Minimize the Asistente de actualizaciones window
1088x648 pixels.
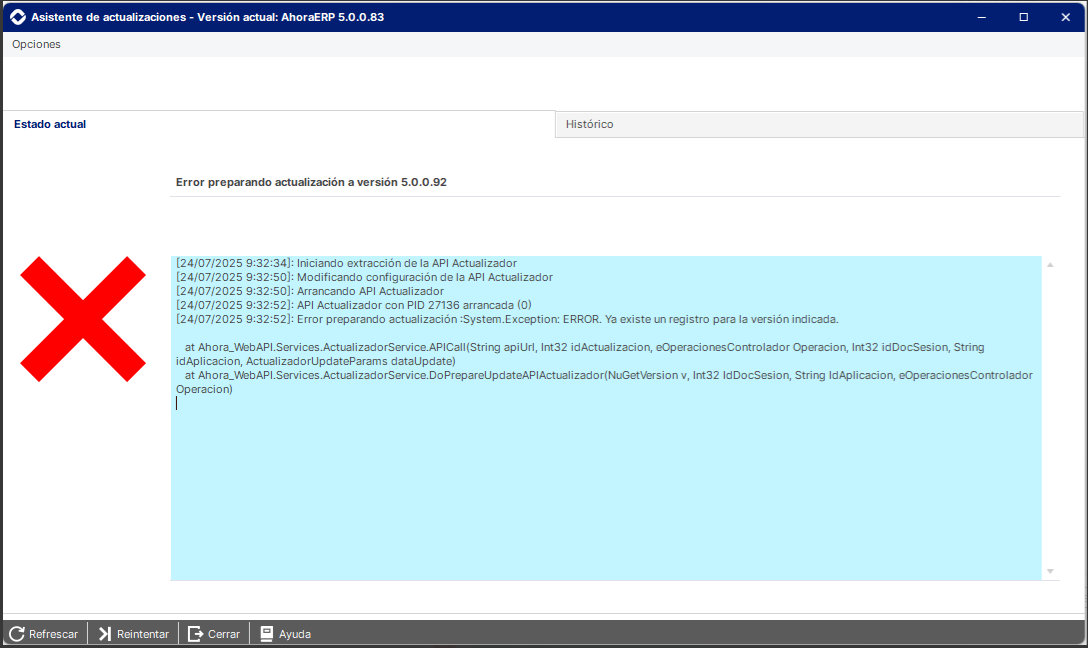pyautogui.click(x=981, y=17)
